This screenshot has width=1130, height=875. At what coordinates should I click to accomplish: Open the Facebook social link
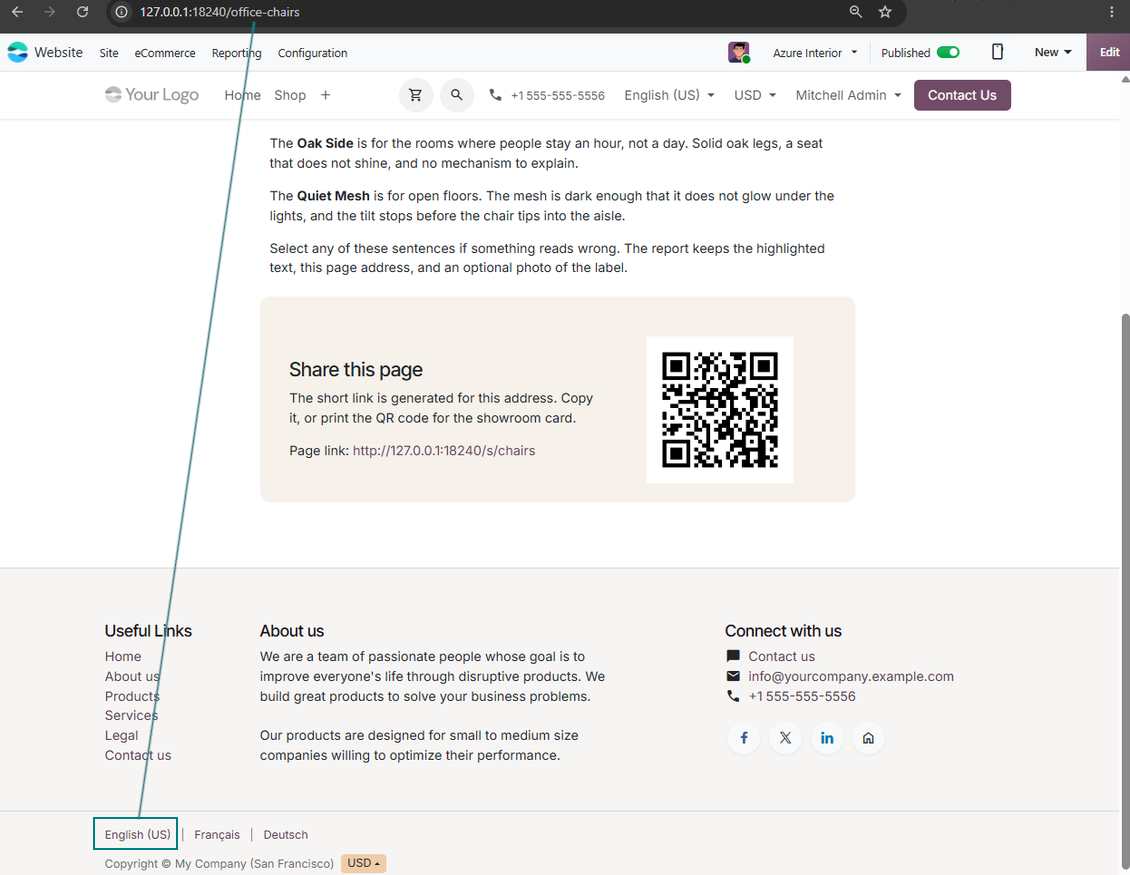[x=744, y=738]
